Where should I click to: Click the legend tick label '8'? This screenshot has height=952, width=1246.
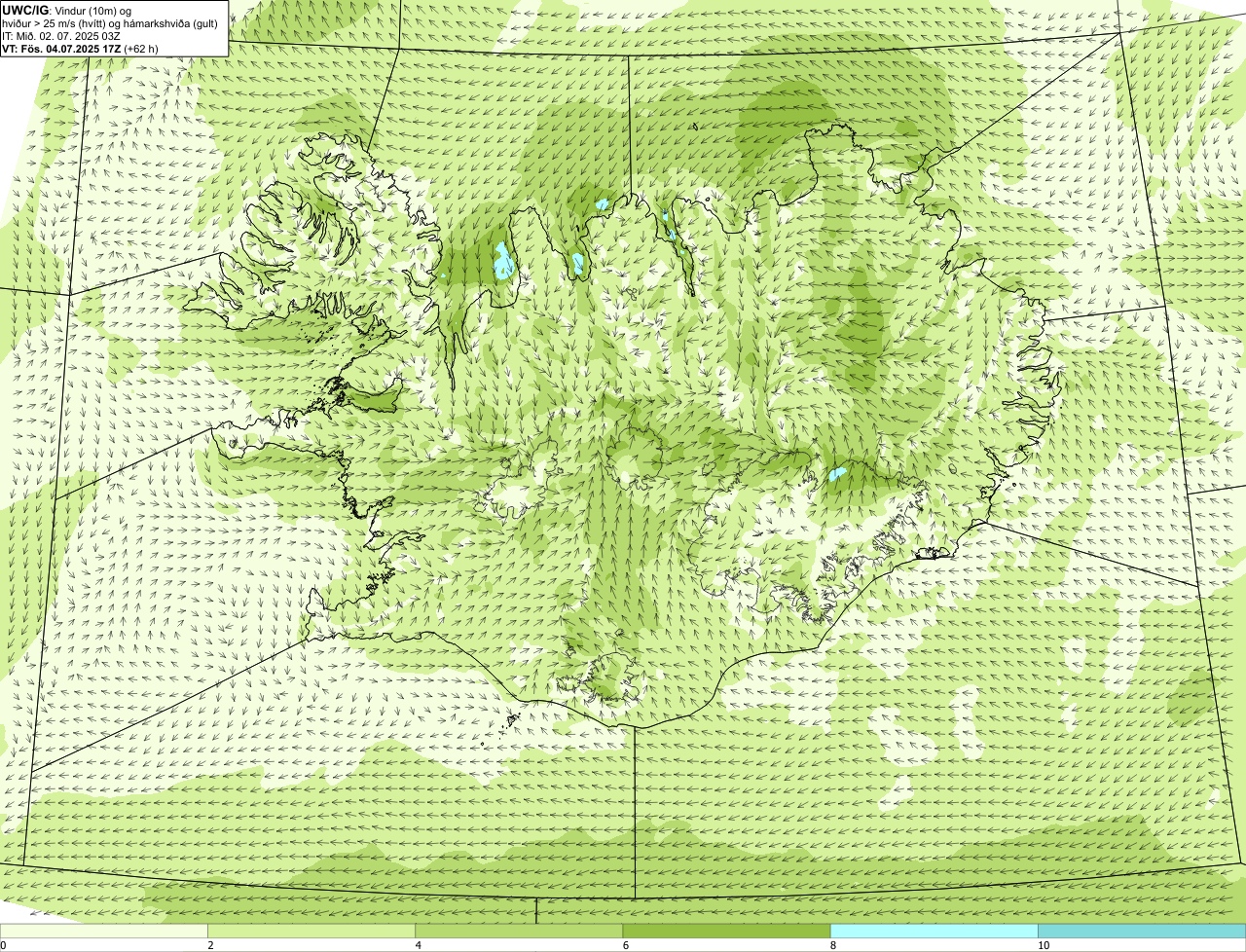click(832, 945)
